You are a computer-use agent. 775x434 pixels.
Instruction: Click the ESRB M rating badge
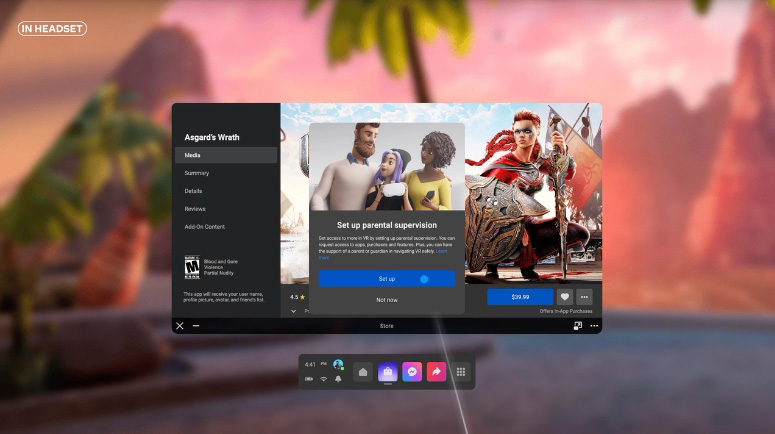192,267
